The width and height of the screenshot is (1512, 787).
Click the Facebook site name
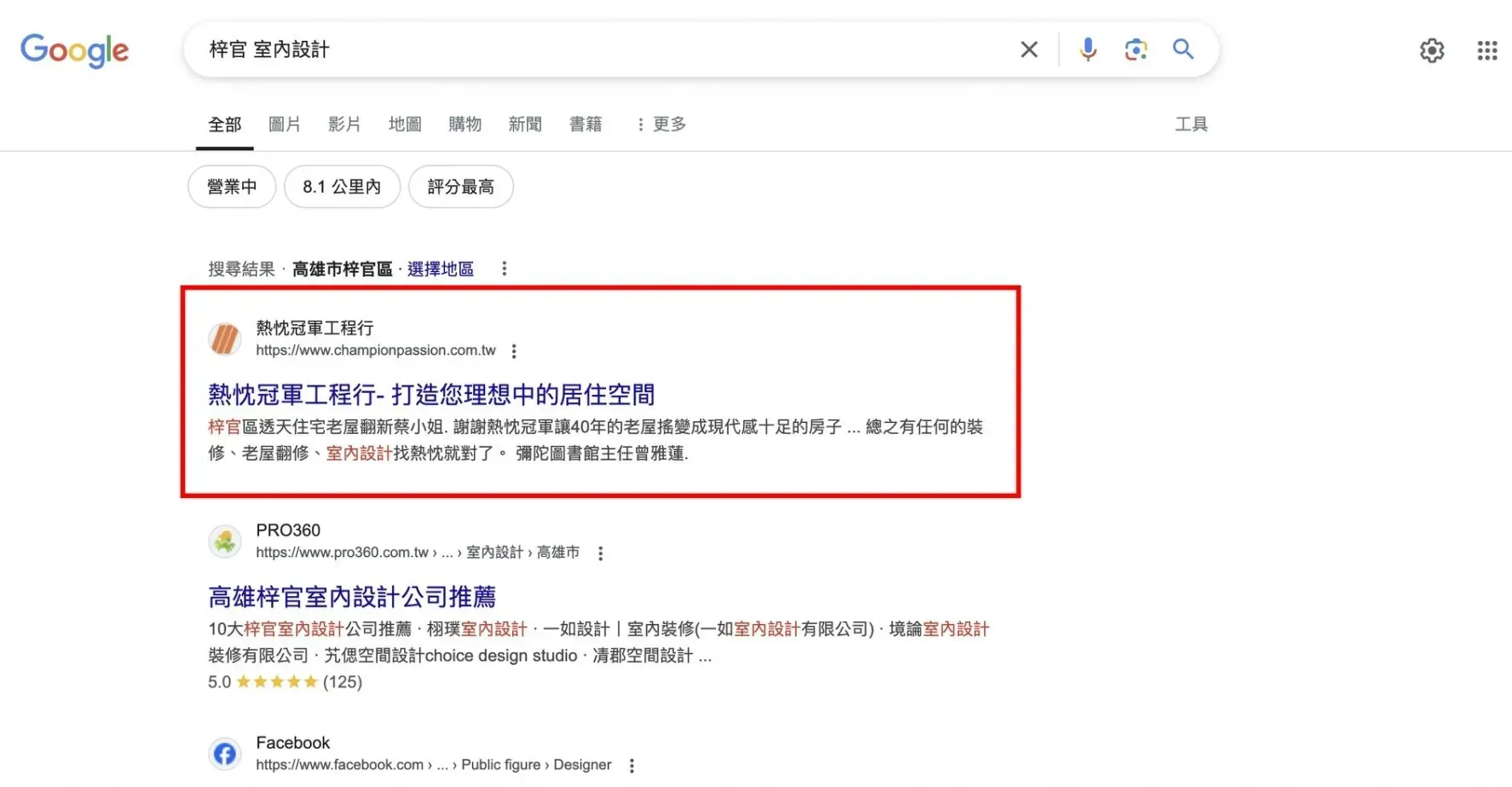292,743
